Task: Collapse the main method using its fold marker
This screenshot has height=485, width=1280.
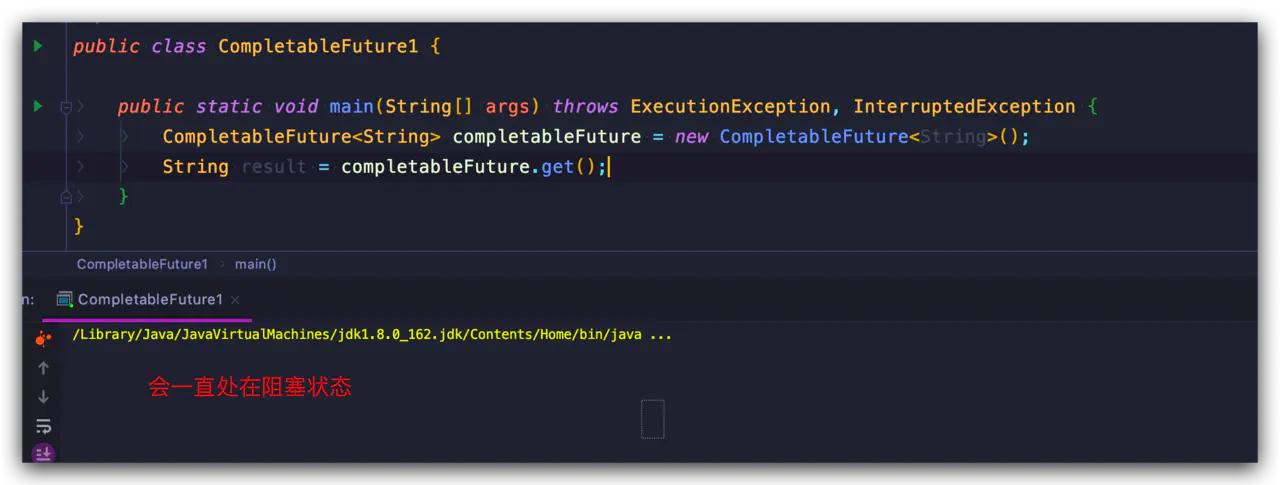Action: (x=66, y=106)
